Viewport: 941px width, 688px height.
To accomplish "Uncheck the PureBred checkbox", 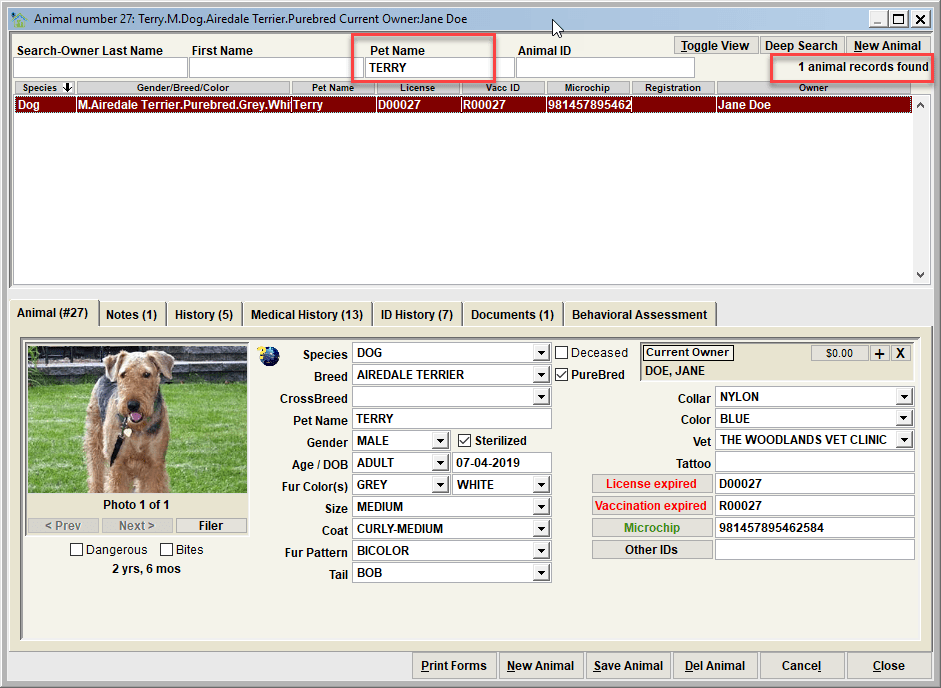I will pos(562,375).
